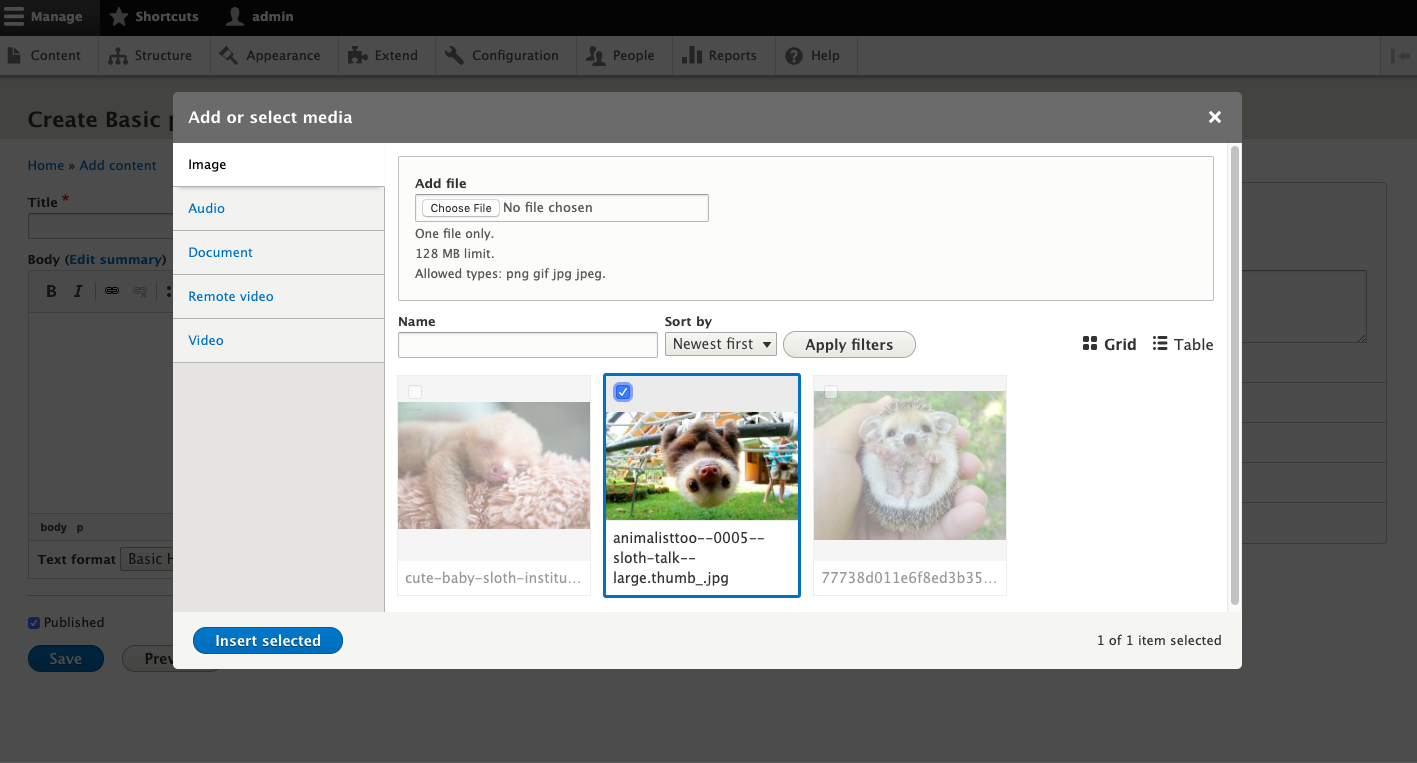Click the admin user icon
Viewport: 1417px width, 763px height.
pos(235,17)
